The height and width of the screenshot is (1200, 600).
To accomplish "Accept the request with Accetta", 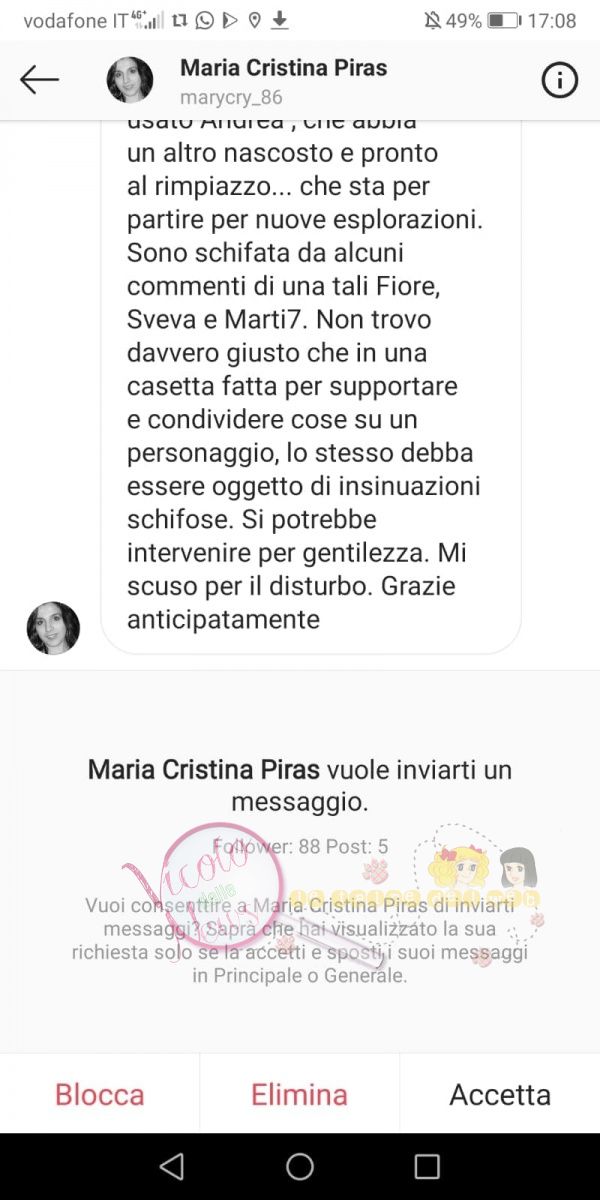I will coord(500,1094).
